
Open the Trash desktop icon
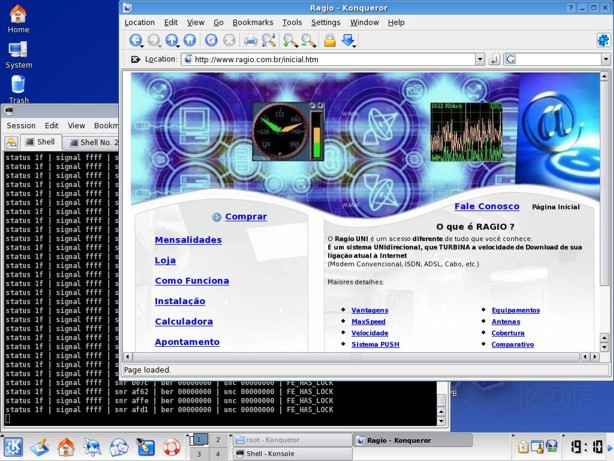18,90
